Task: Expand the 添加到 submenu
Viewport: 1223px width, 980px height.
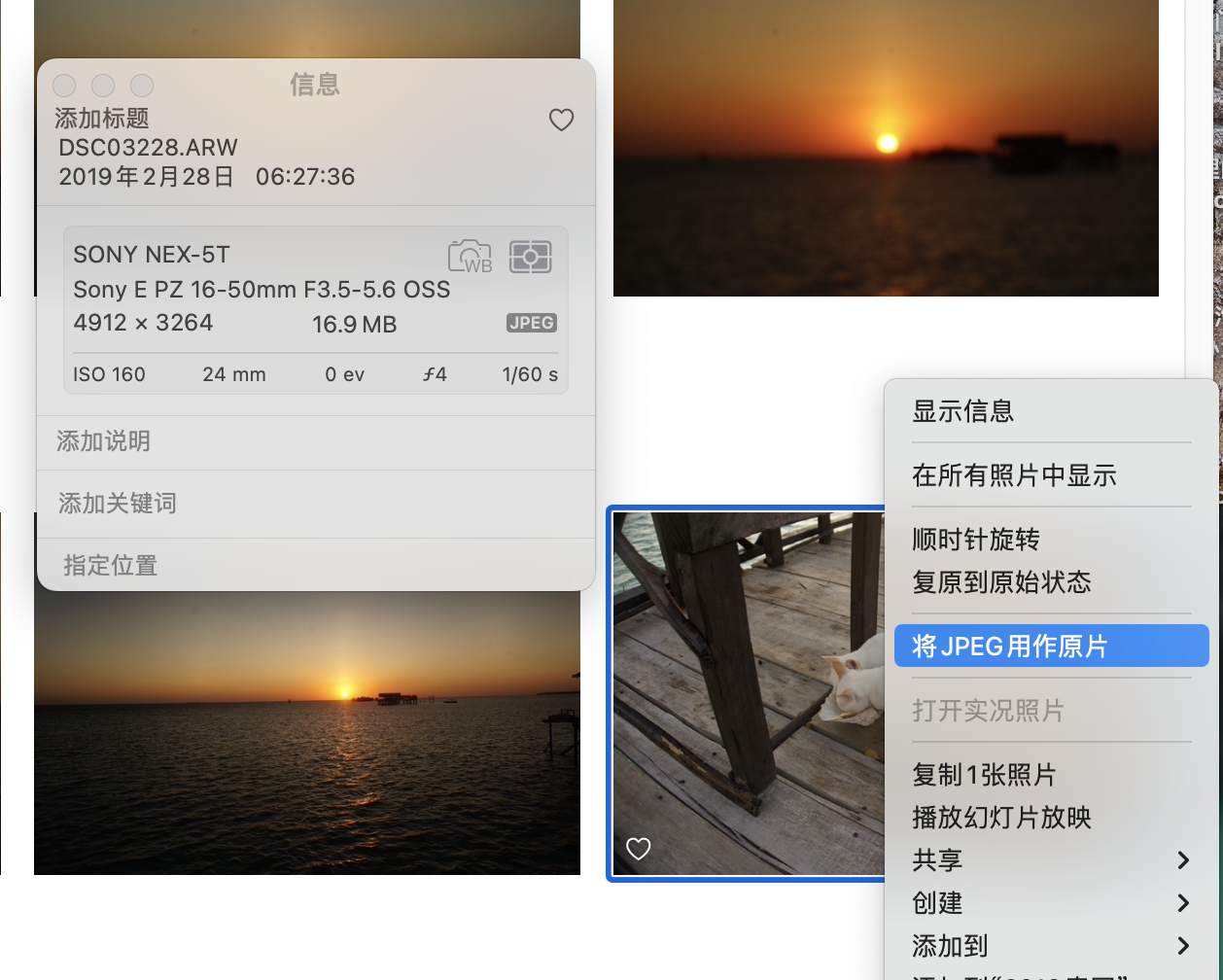Action: (1050, 945)
